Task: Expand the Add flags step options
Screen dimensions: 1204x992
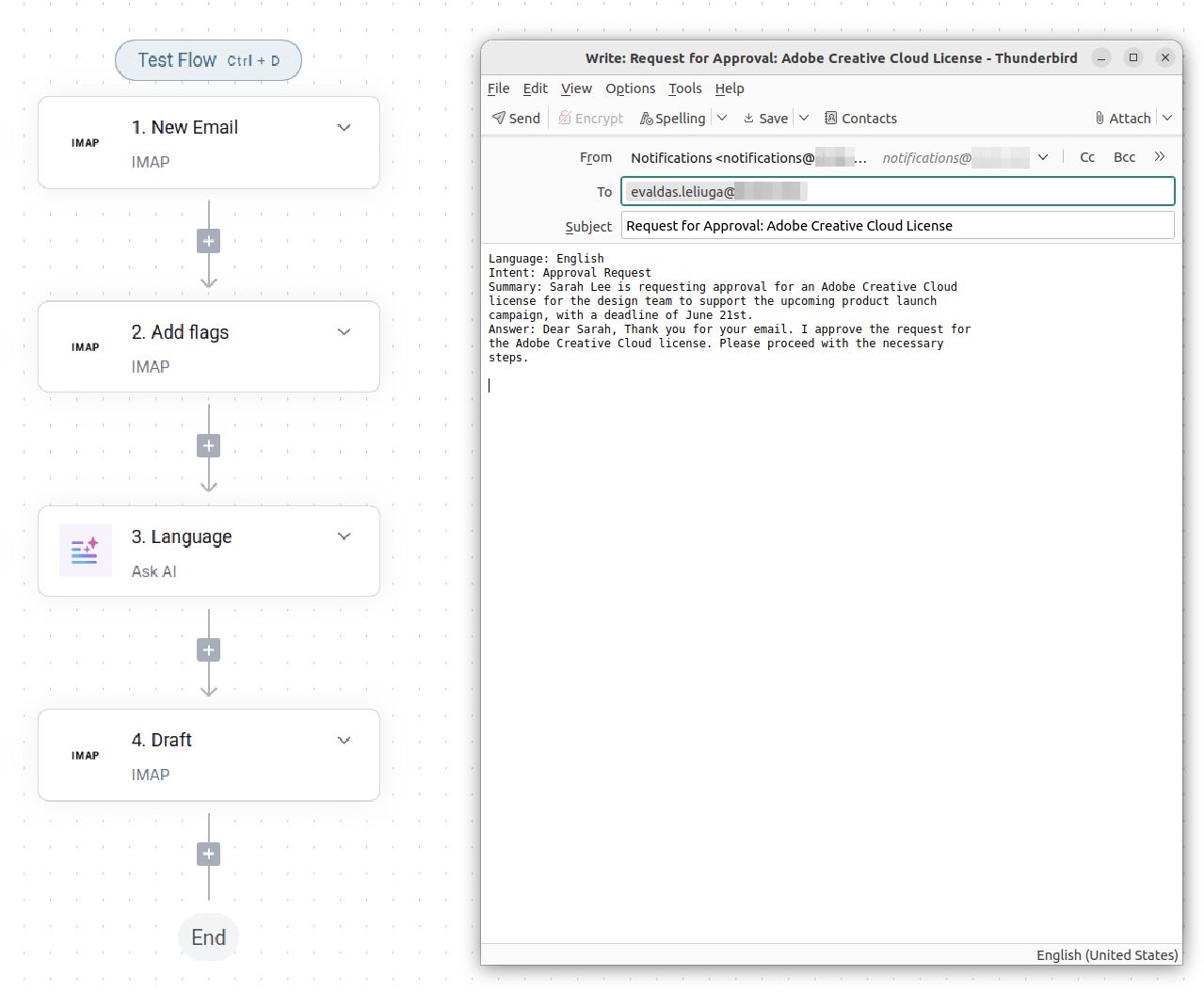Action: (x=345, y=332)
